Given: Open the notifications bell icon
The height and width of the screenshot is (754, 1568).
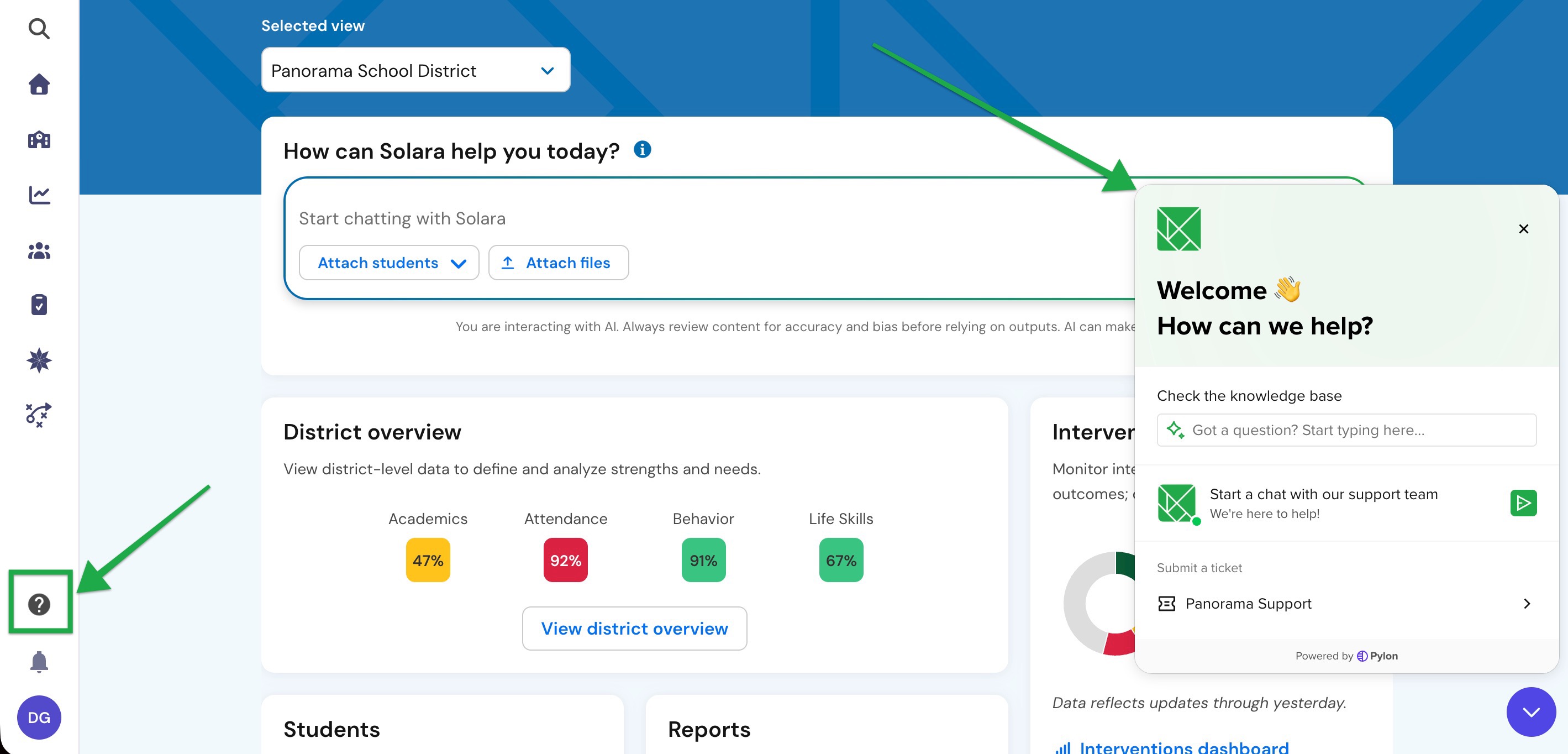Looking at the screenshot, I should (x=39, y=662).
